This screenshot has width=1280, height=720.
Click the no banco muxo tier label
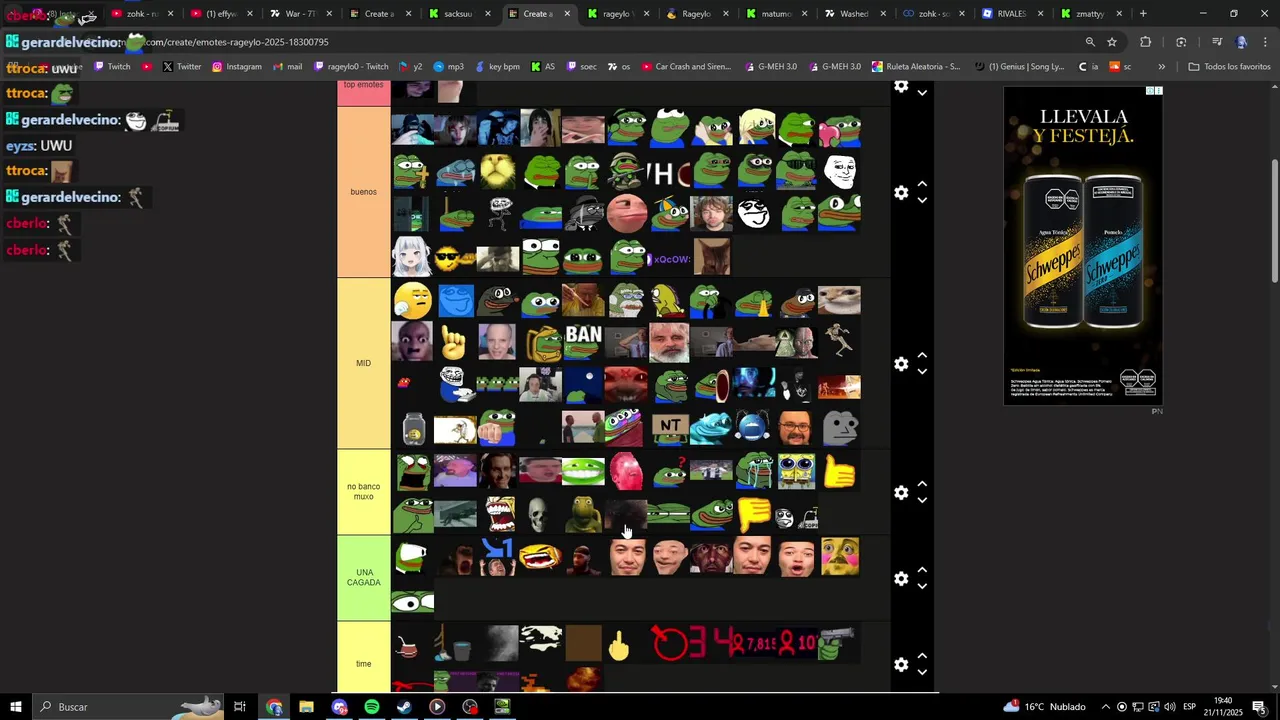(x=363, y=491)
